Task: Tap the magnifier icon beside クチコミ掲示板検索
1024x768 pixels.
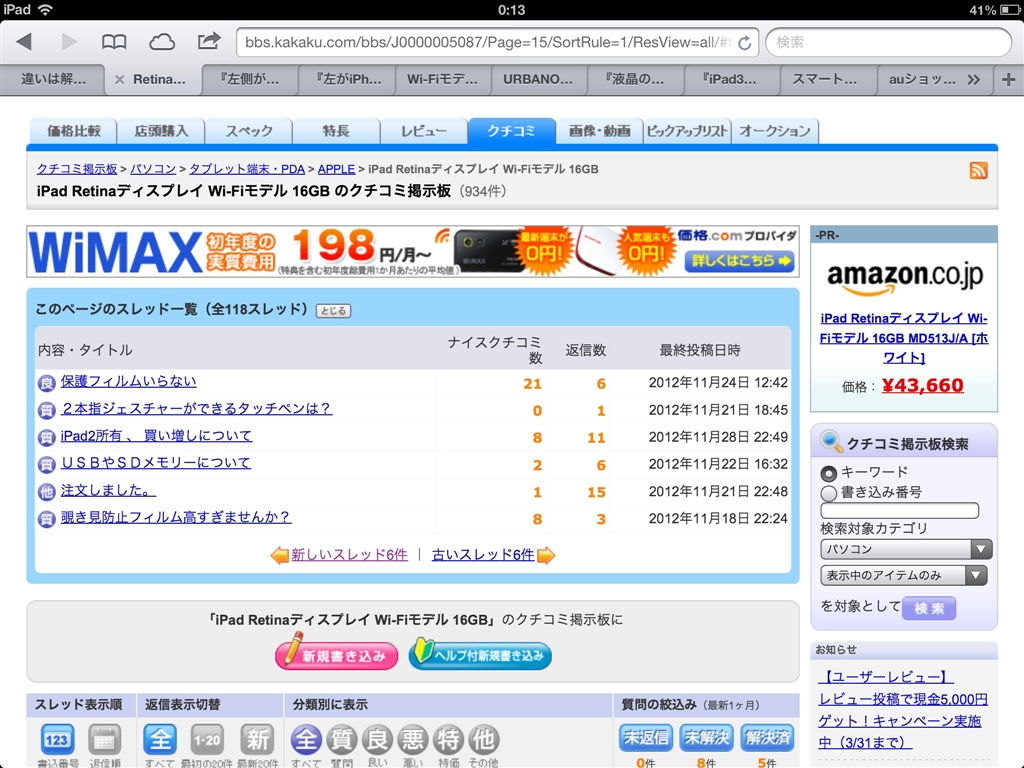Action: click(x=831, y=442)
